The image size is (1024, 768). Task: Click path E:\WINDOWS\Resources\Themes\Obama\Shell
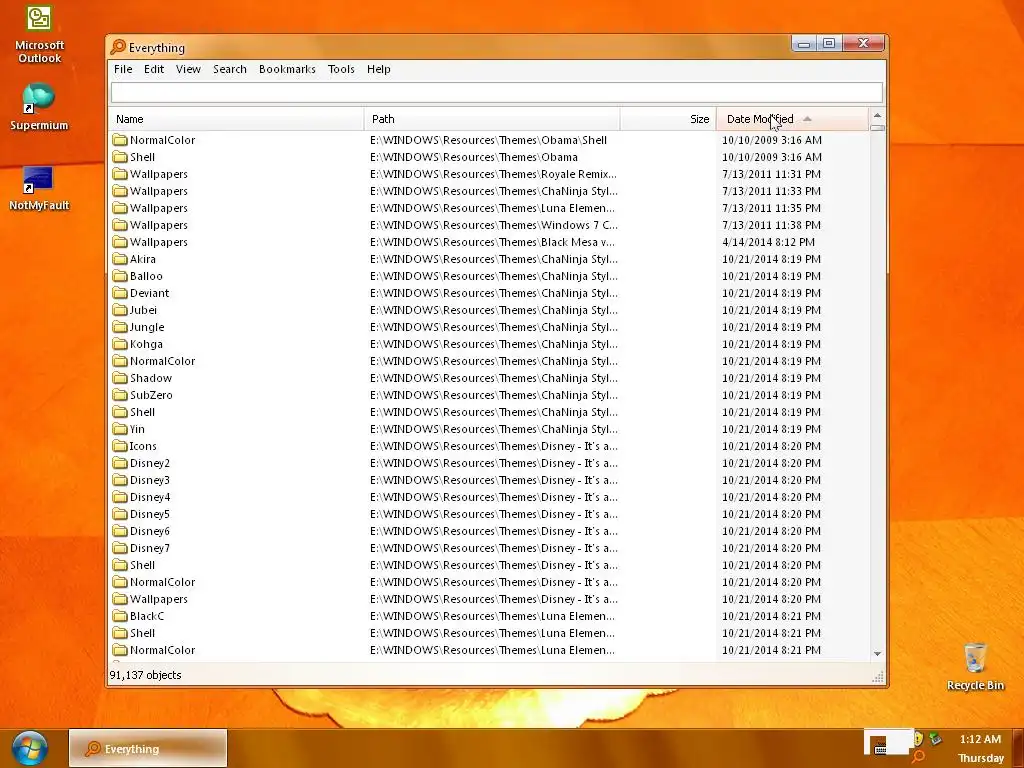point(488,140)
